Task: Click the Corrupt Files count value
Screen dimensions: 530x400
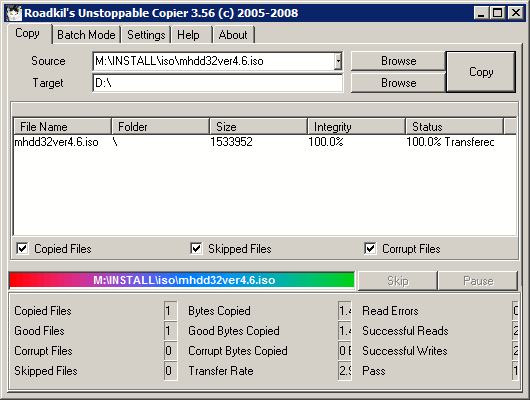Action: point(170,351)
